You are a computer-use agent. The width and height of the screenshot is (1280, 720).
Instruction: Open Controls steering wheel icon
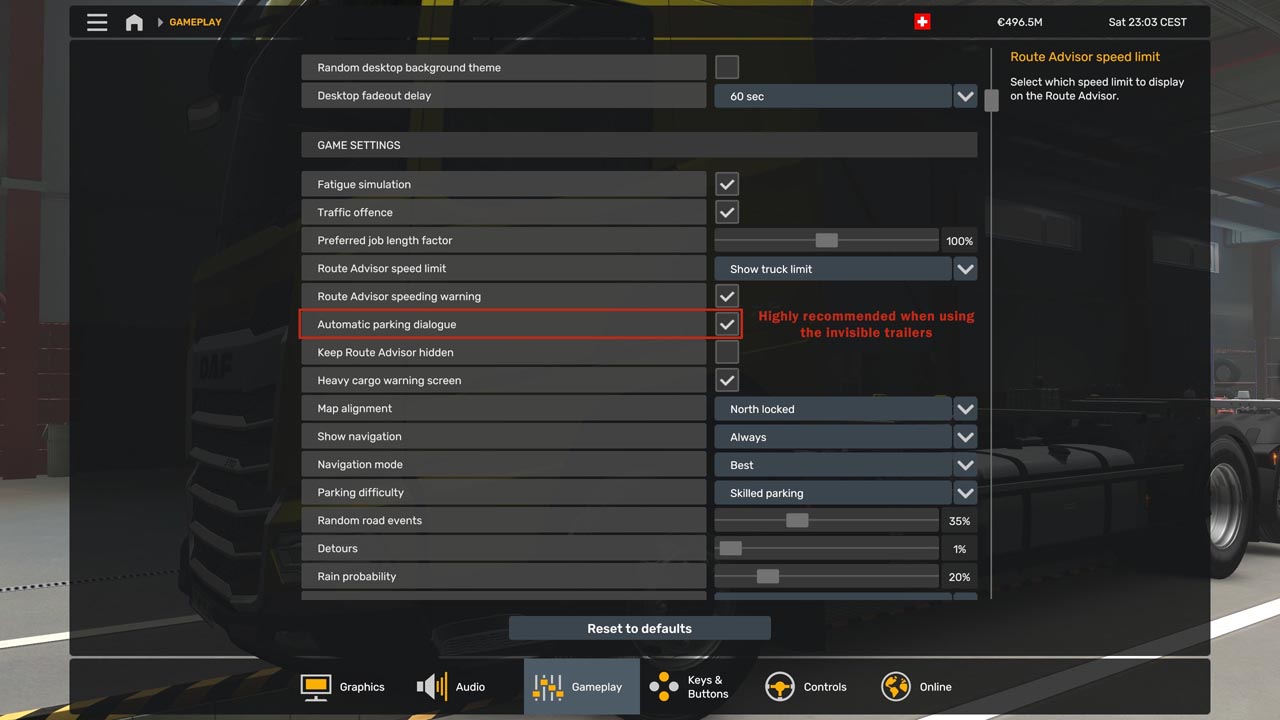point(780,687)
